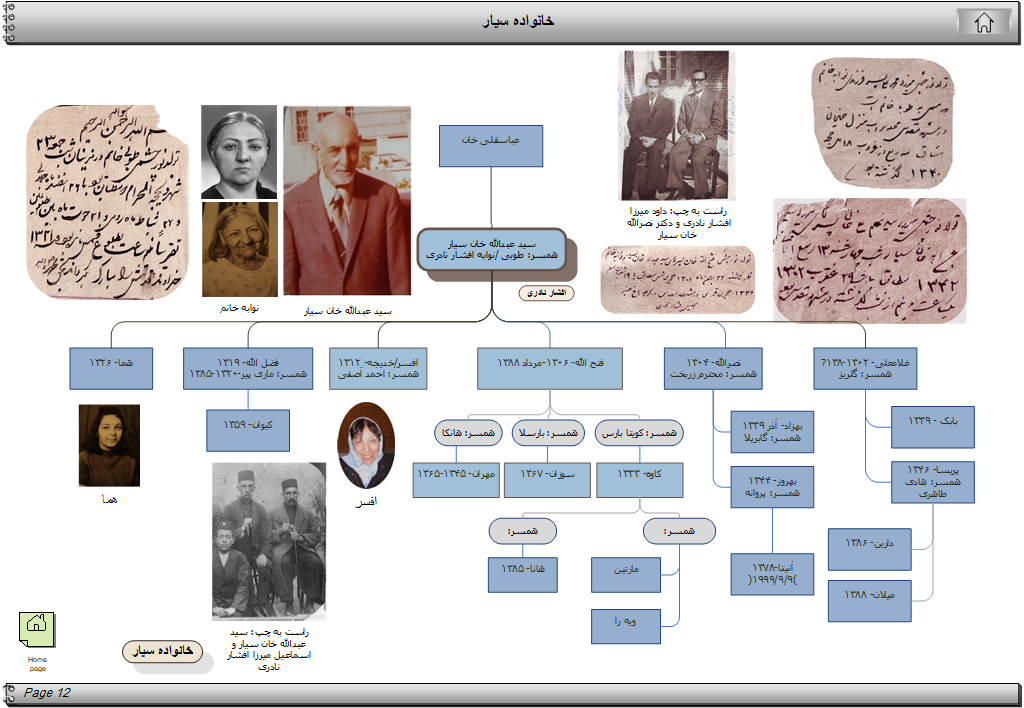Open the old group photo with three men
Image resolution: width=1024 pixels, height=708 pixels.
point(269,541)
